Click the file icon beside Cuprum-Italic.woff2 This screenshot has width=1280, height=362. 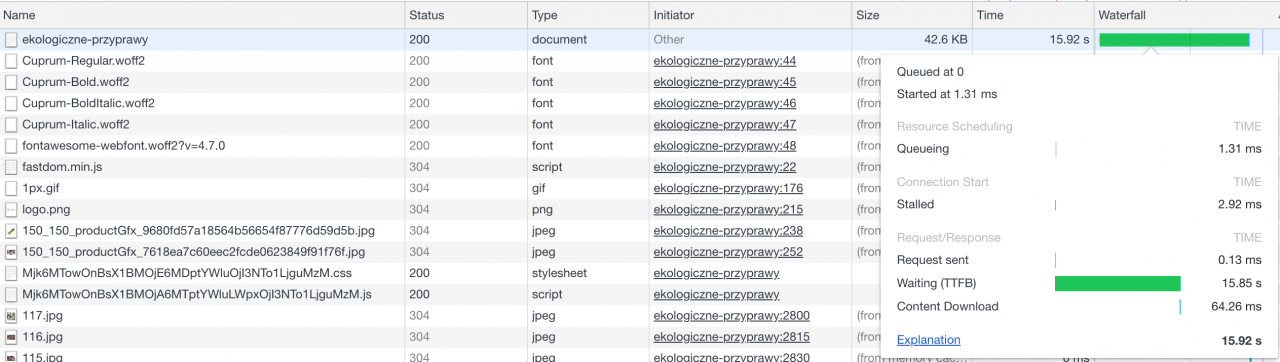point(11,124)
